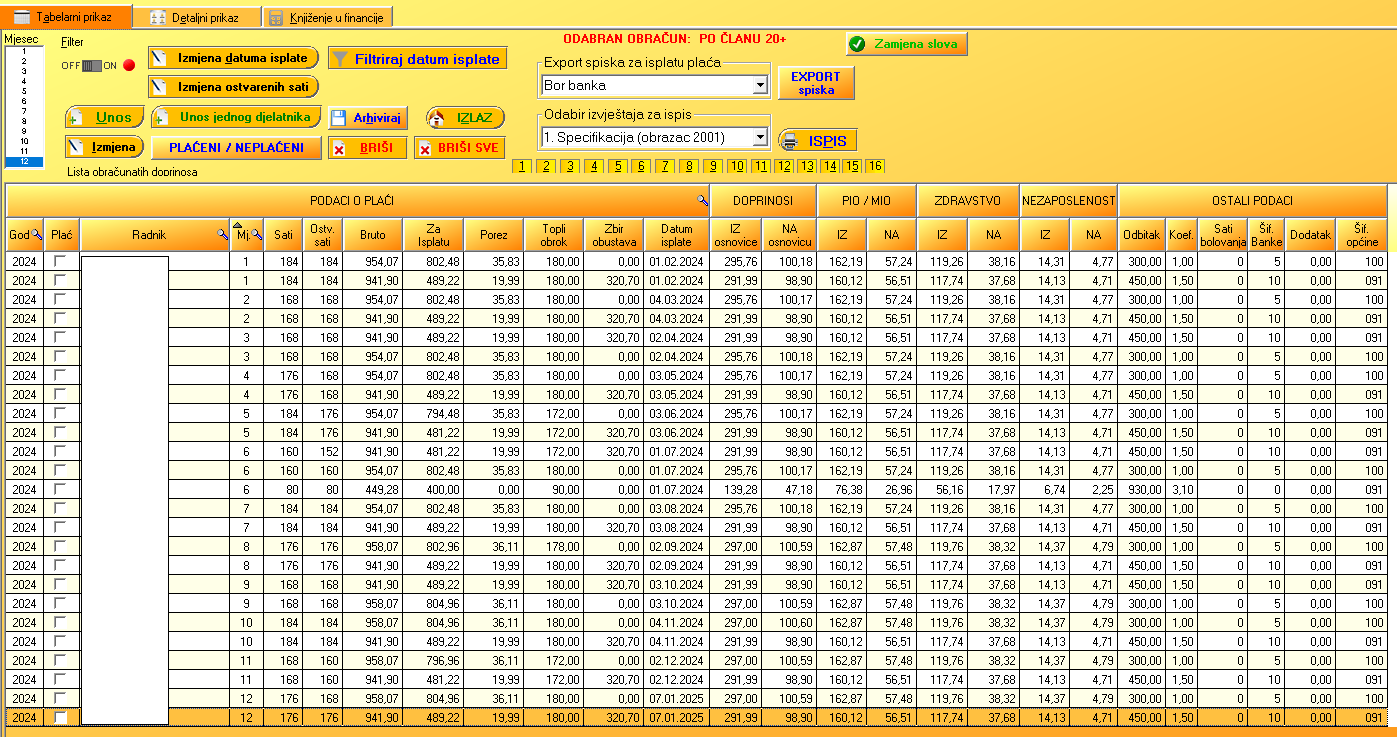Click the red filter indicator dot
This screenshot has height=737, width=1397.
pos(128,66)
